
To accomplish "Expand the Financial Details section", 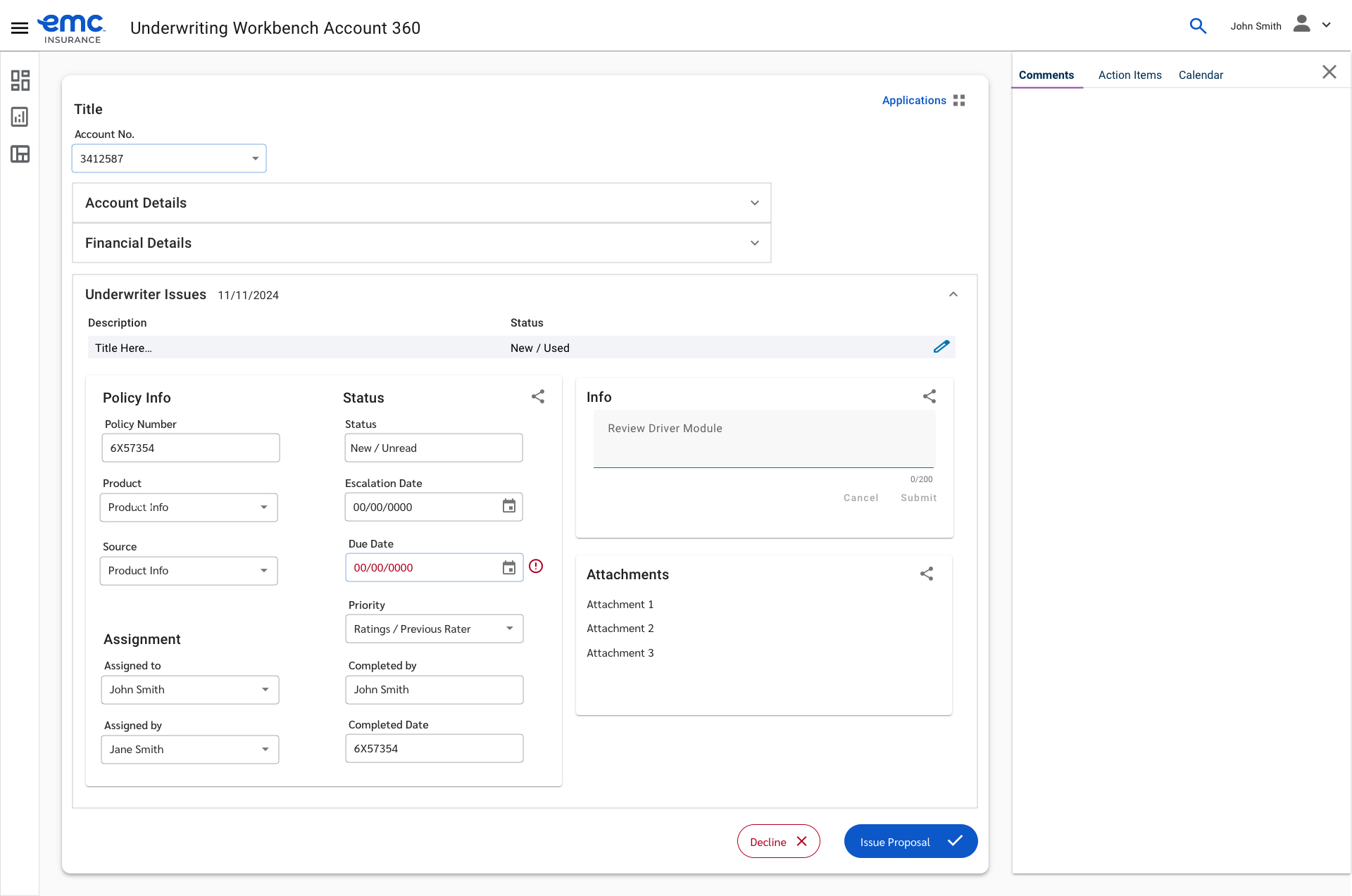I will [754, 243].
